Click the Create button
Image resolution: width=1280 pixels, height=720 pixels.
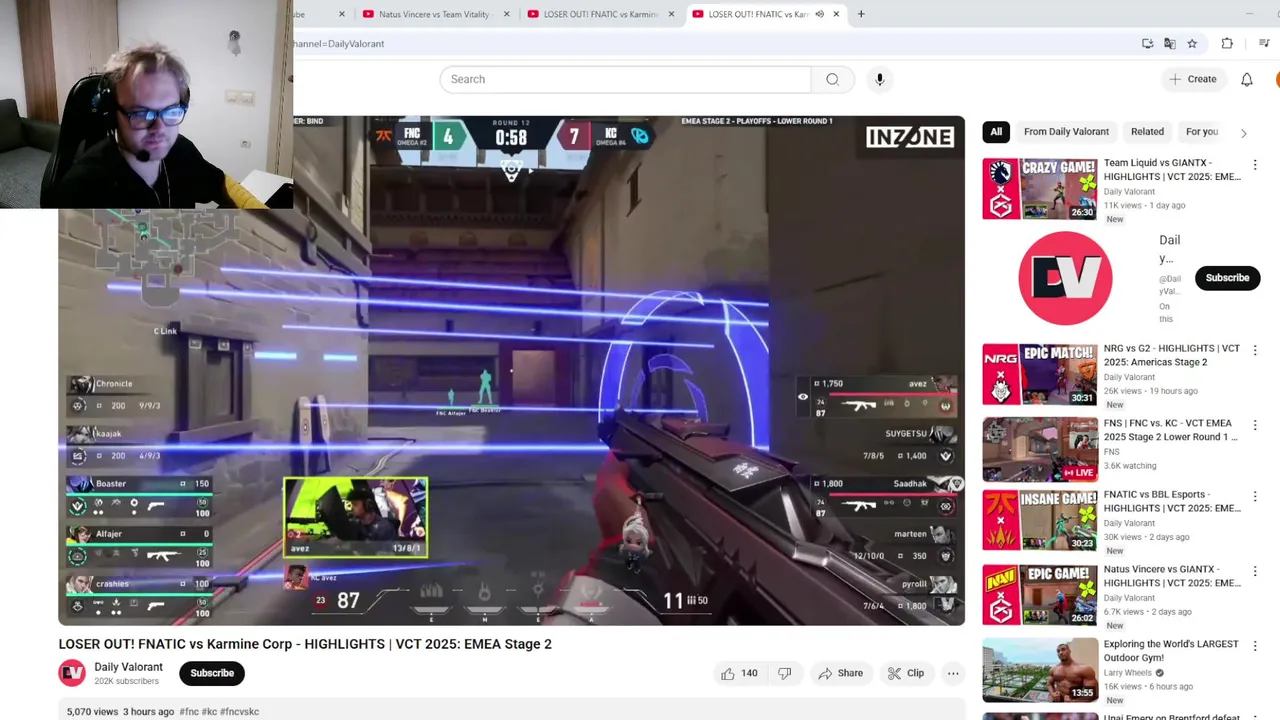coord(1193,79)
